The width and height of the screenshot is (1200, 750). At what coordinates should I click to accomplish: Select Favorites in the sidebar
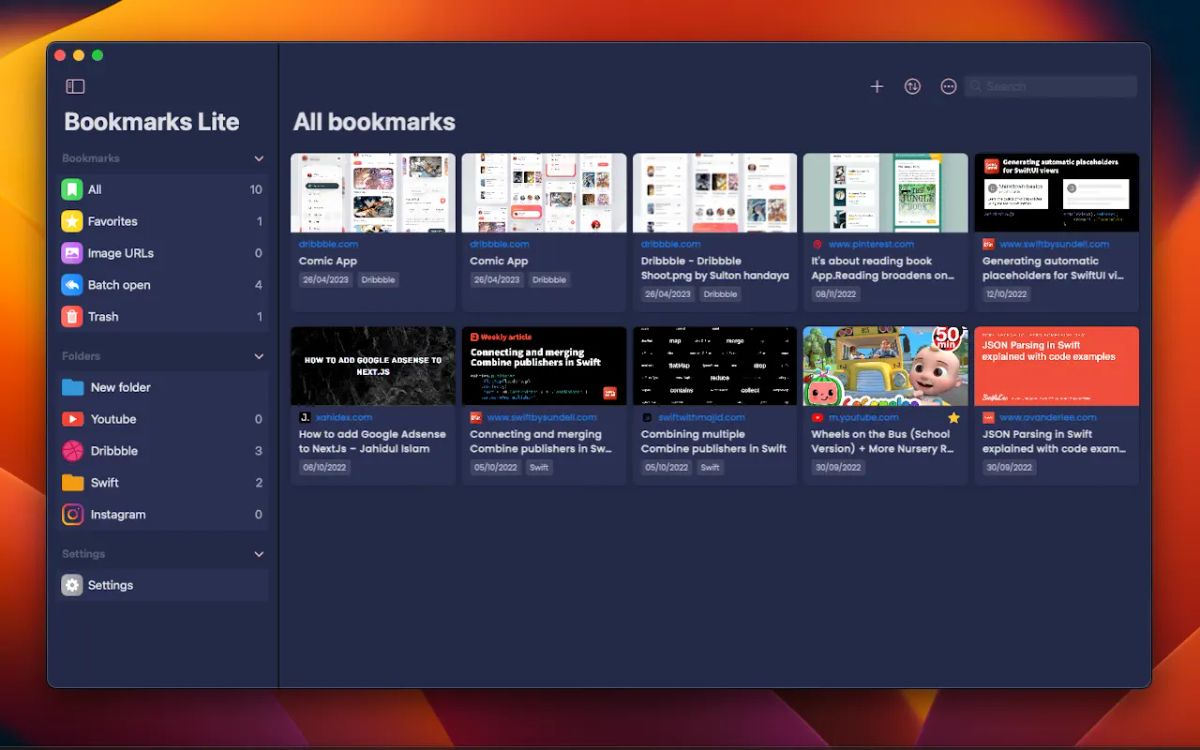(110, 221)
